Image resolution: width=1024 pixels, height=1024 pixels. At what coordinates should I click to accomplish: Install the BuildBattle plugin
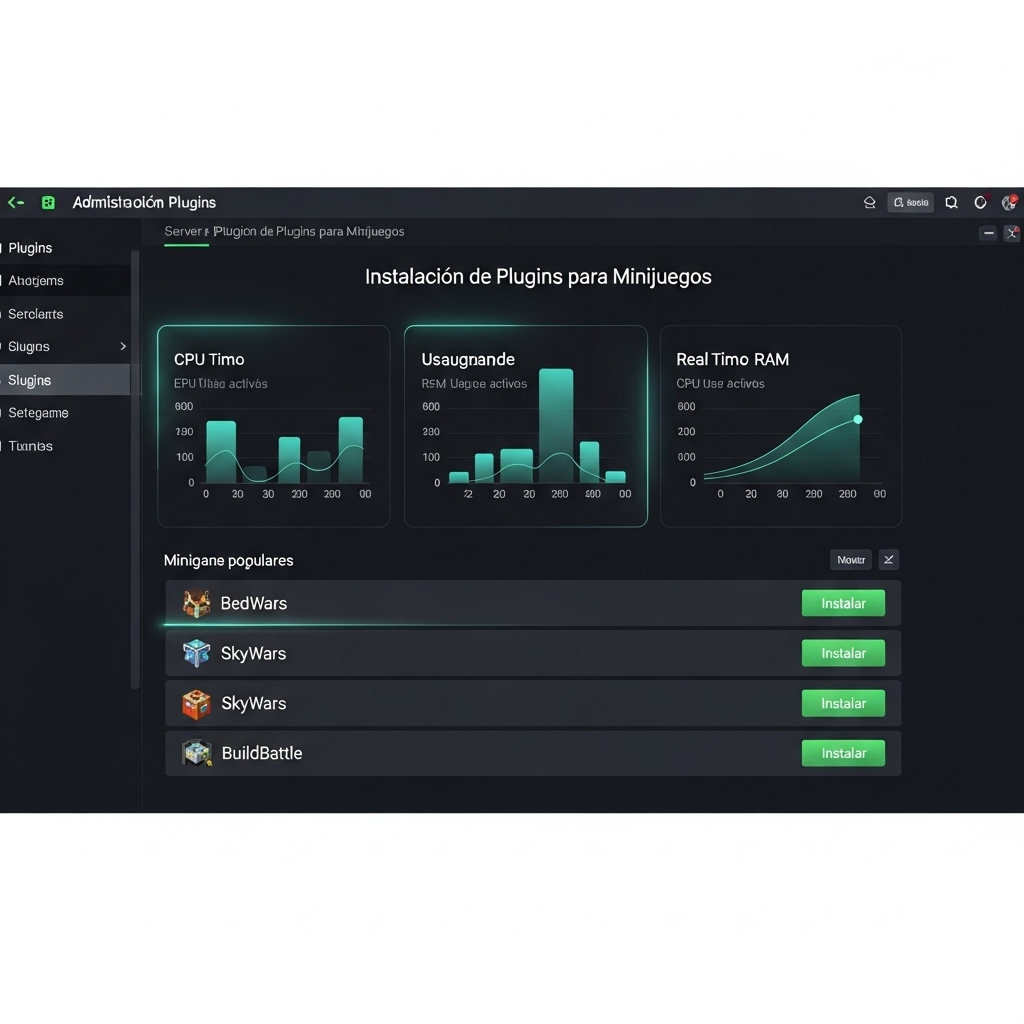[843, 753]
